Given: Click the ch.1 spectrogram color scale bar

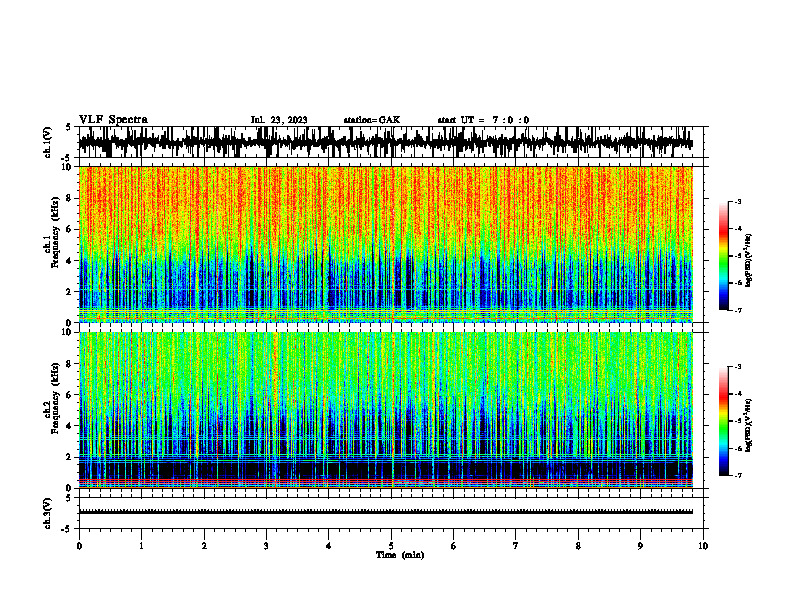Looking at the screenshot, I should coord(723,256).
